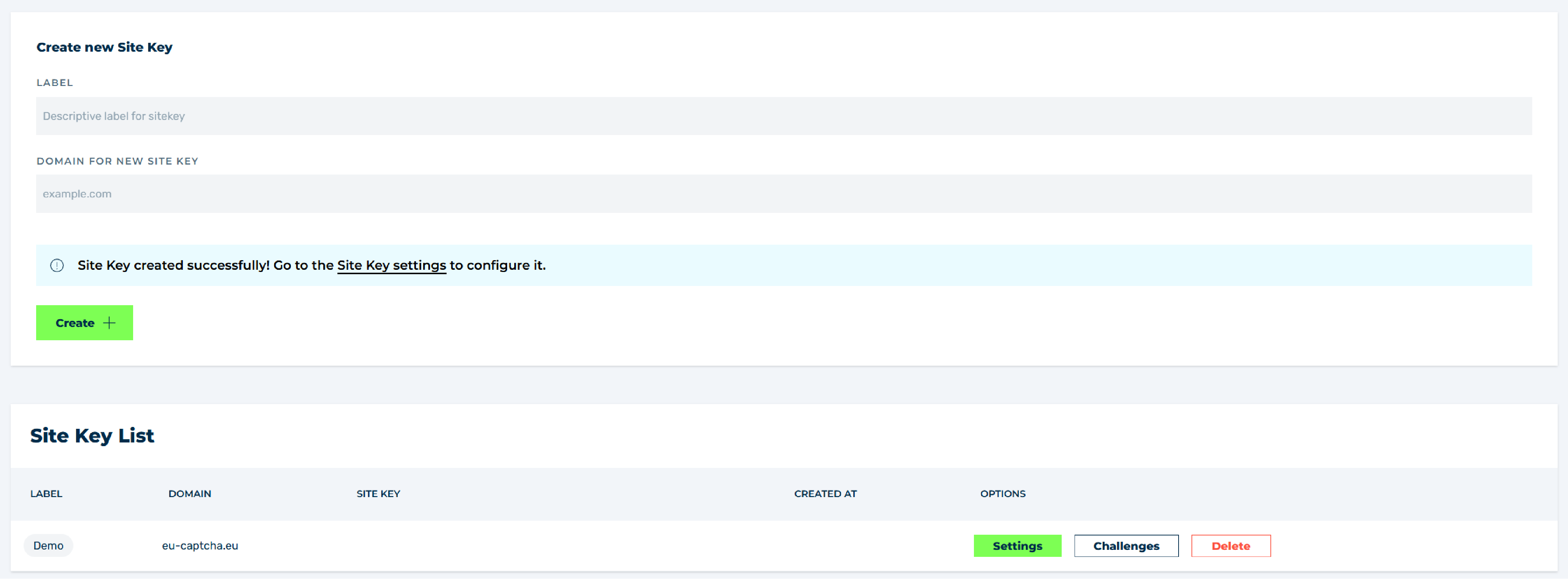Click the Create new Site Key heading
This screenshot has width=1568, height=579.
(104, 47)
